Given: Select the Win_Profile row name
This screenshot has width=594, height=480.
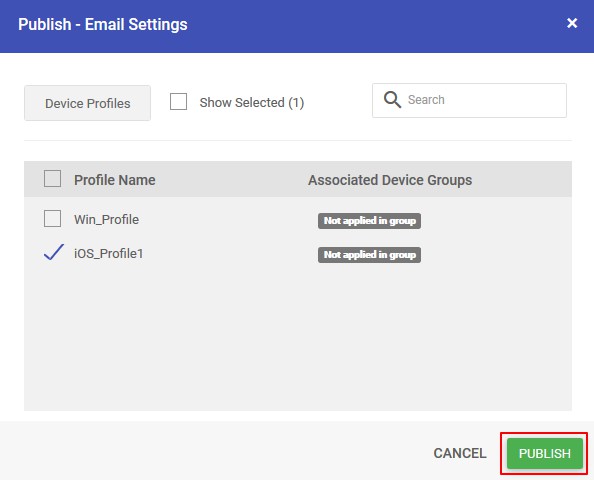Looking at the screenshot, I should 106,220.
